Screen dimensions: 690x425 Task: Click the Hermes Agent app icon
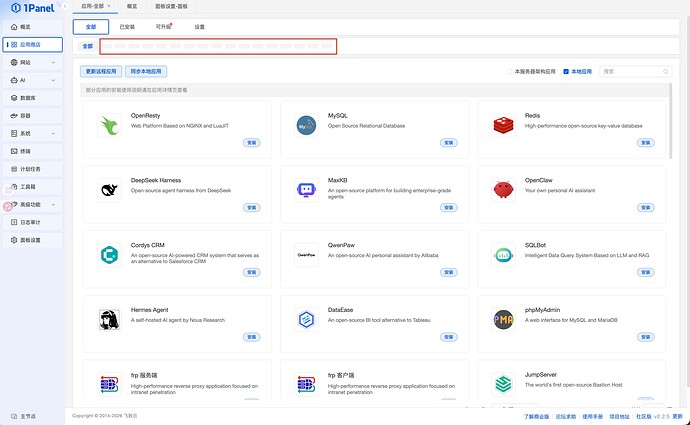tap(109, 319)
